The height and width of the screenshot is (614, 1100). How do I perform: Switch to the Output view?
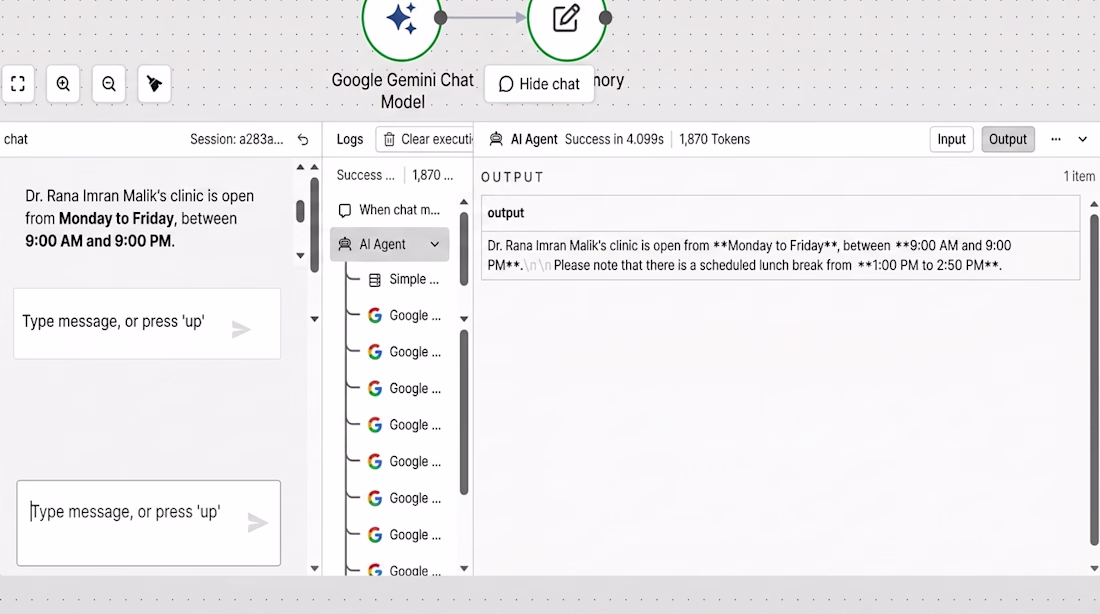(1007, 140)
